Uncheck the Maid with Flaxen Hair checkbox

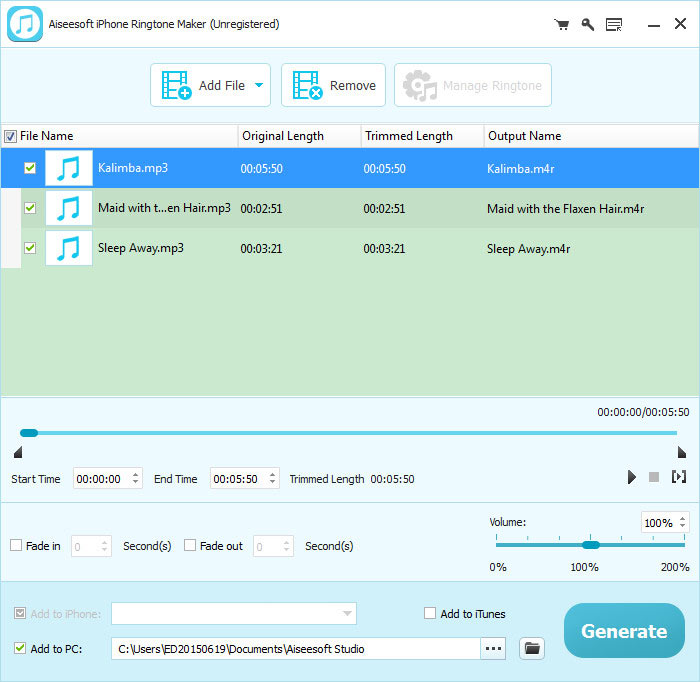click(30, 208)
